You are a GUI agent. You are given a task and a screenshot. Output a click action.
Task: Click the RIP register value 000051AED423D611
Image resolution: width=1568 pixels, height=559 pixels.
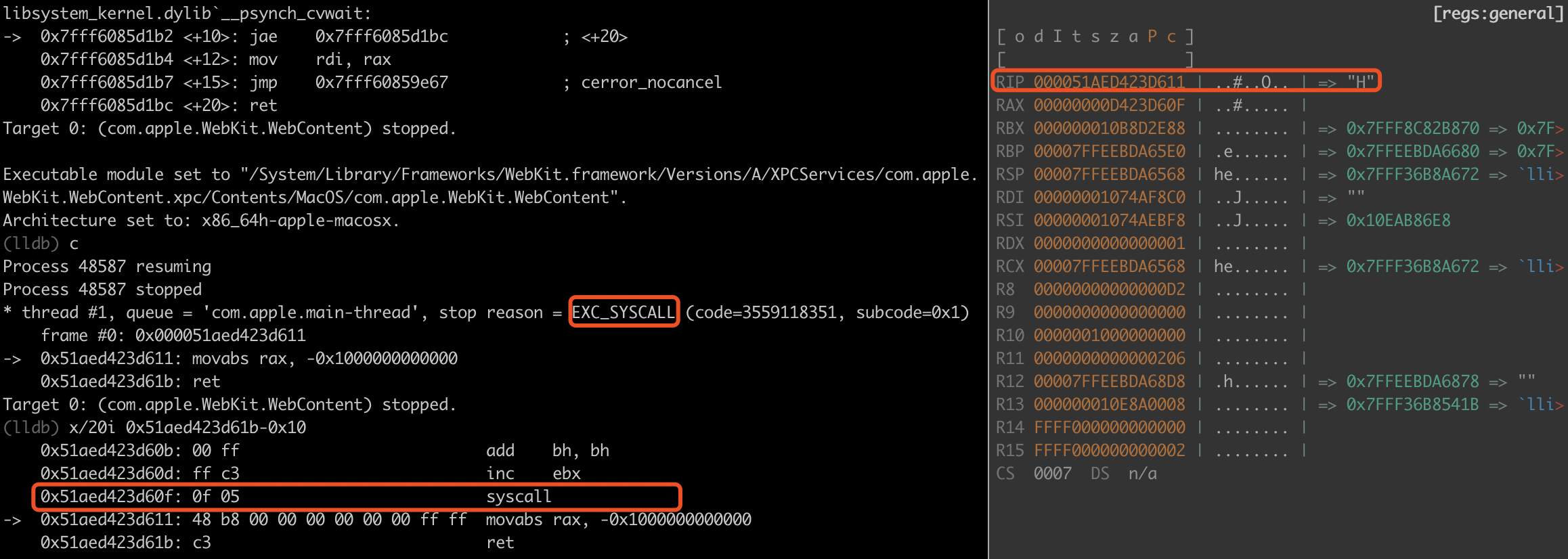(x=1109, y=83)
